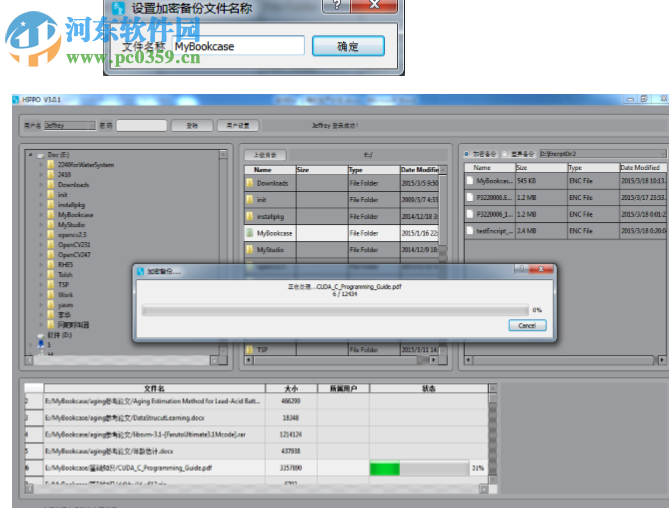Viewport: 669px width, 508px height.
Task: Select the encrypted backup radio button (selected)
Action: [x=467, y=154]
